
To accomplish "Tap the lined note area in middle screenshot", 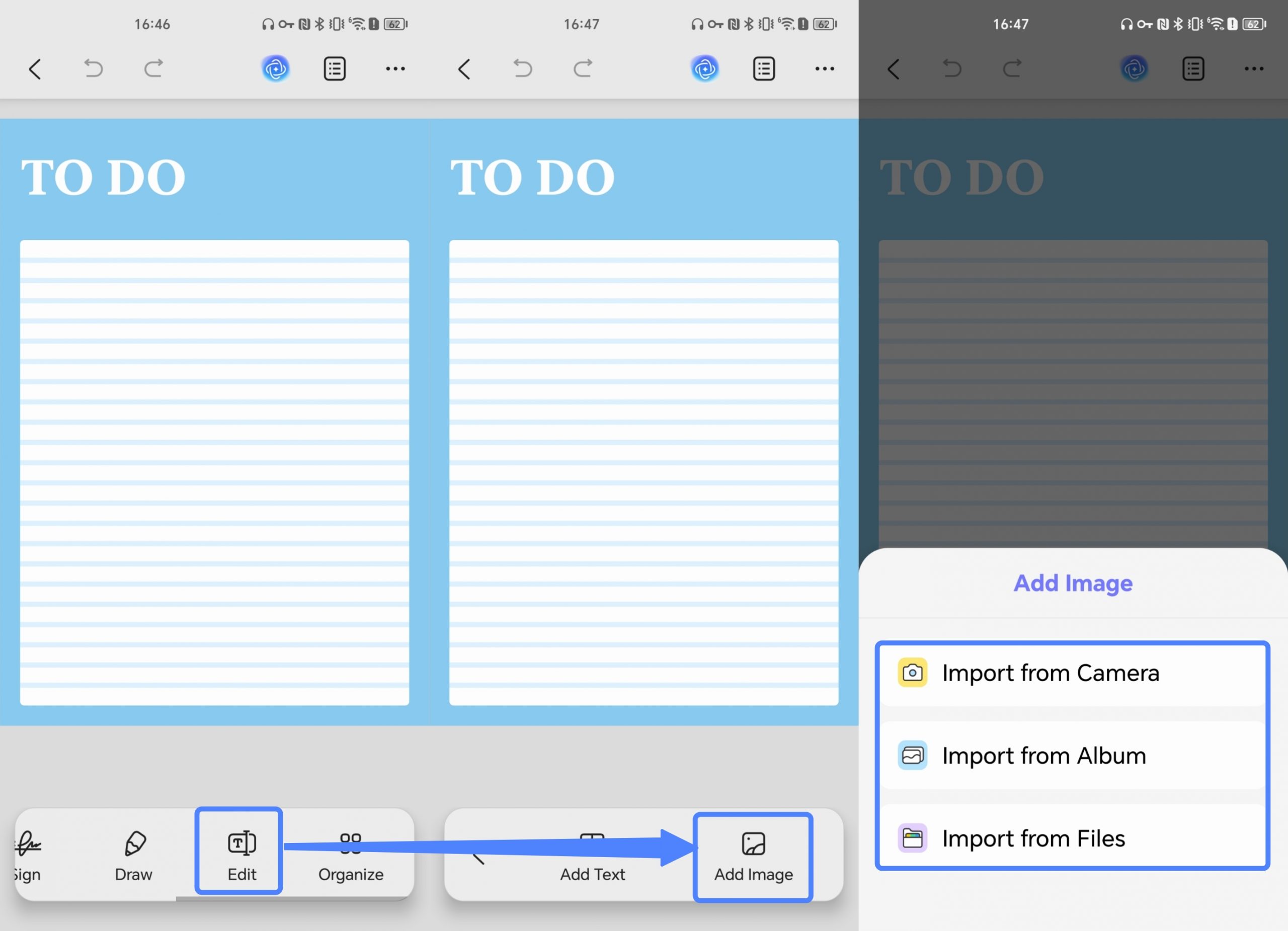I will click(x=644, y=473).
